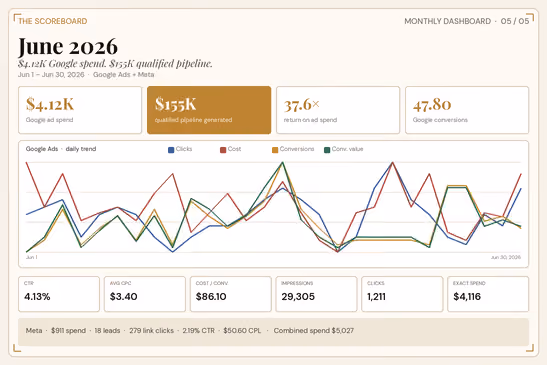
Task: Click the CLICKS 1,211 tile
Action: pos(402,294)
